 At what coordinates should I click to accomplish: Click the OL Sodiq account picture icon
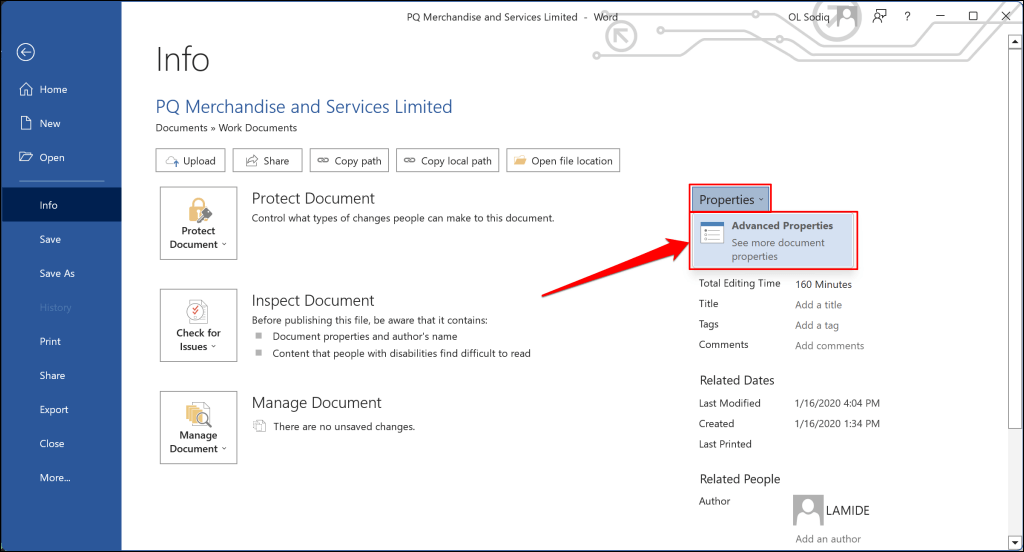pyautogui.click(x=847, y=17)
